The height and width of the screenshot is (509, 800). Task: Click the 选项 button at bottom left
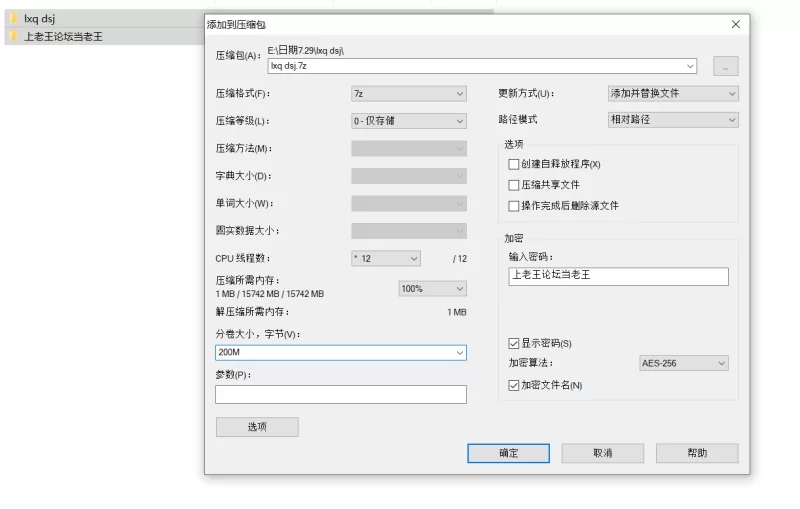tap(257, 427)
